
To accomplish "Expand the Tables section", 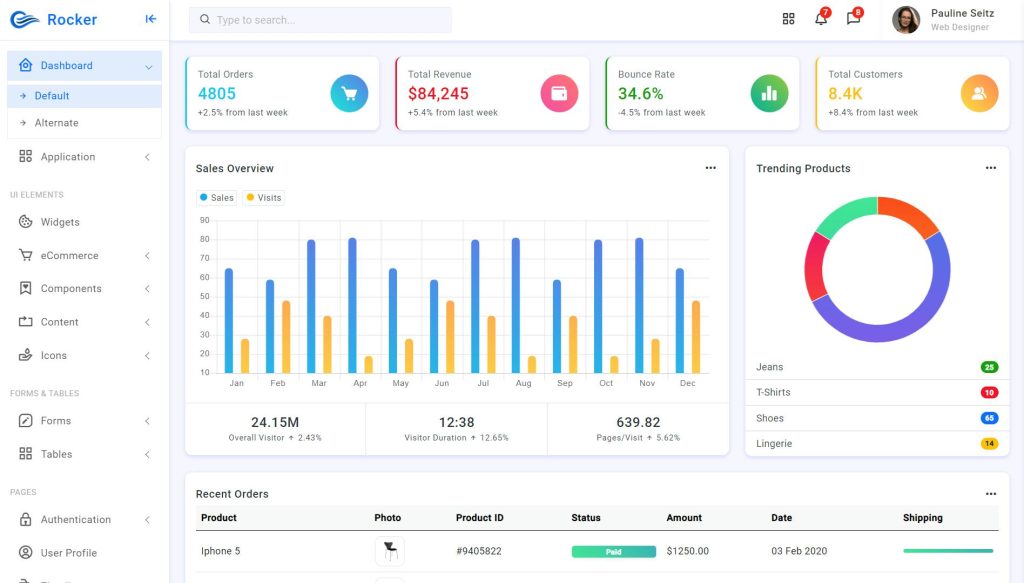I will 57,454.
